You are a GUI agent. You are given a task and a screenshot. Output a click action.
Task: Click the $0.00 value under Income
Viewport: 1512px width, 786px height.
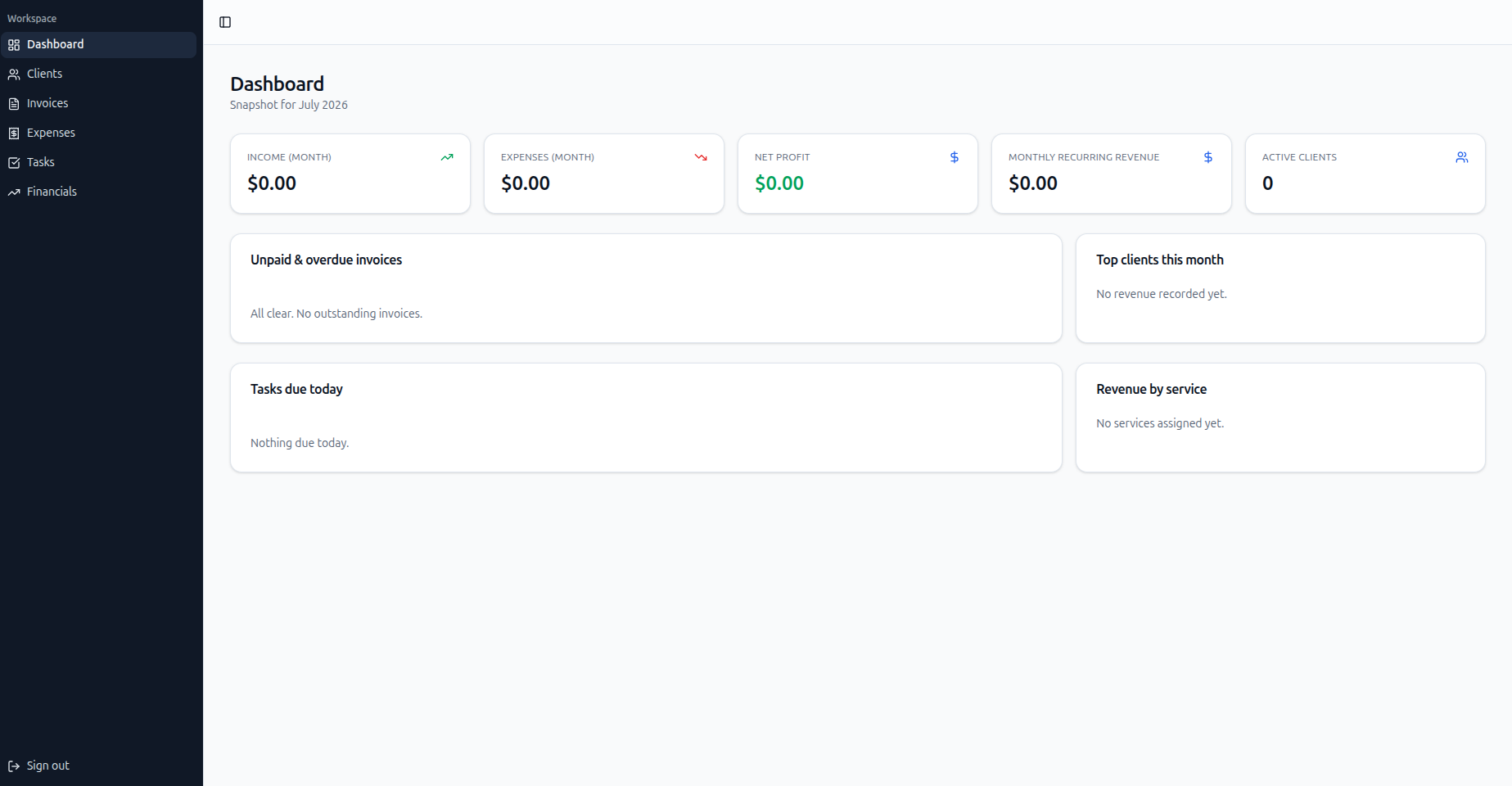[272, 183]
